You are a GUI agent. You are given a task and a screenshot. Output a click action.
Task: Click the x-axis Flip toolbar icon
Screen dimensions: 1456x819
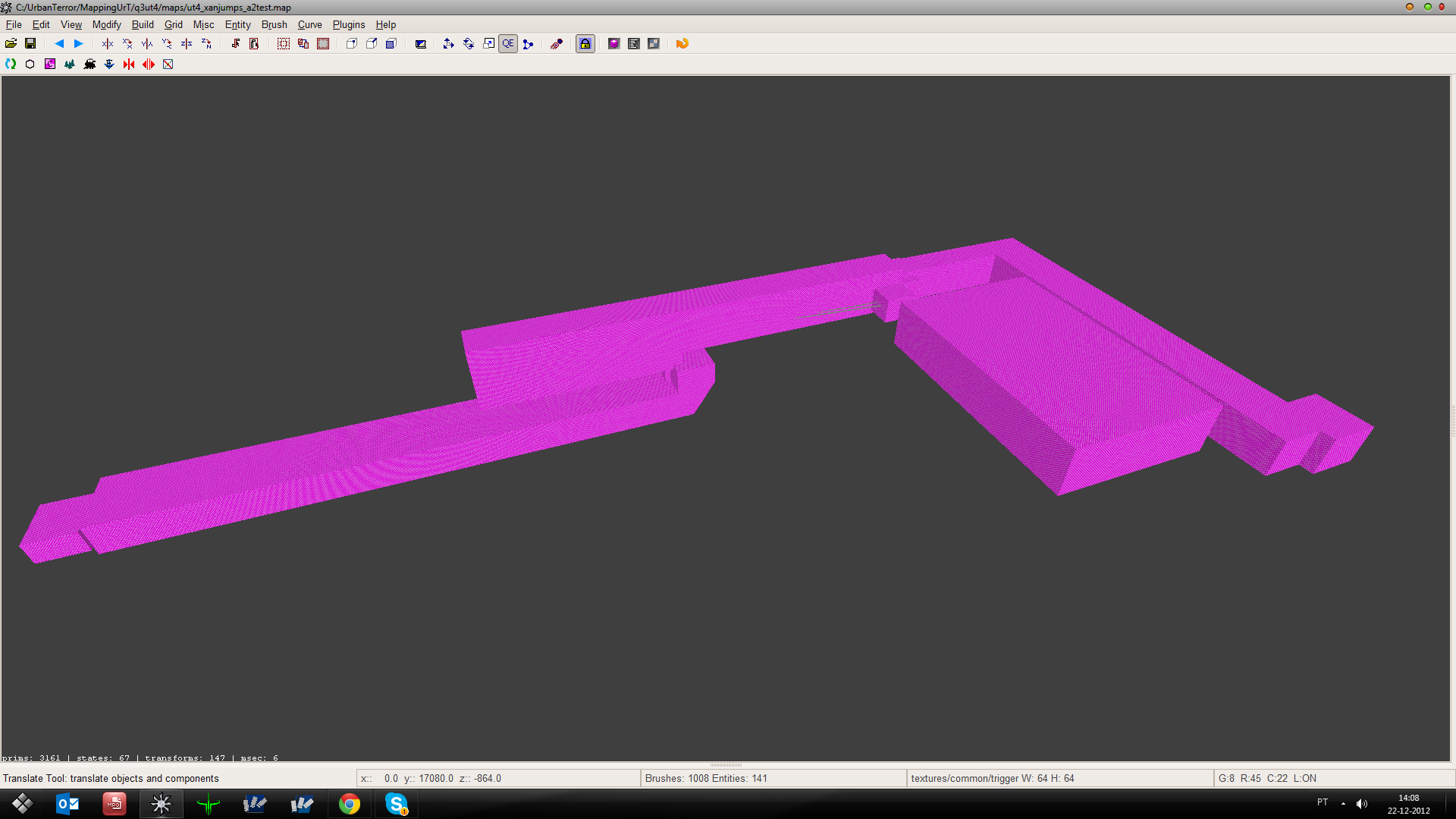(x=107, y=44)
